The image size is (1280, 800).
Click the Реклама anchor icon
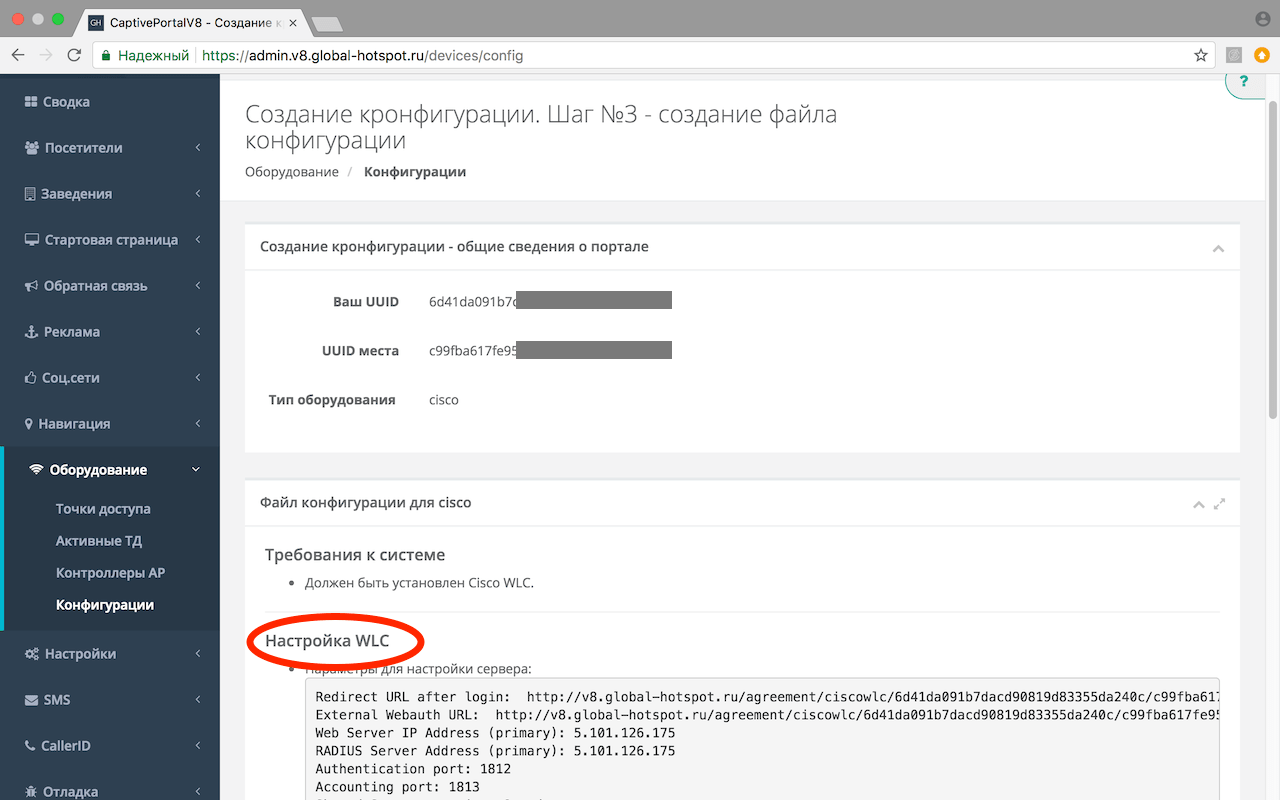[x=31, y=332]
